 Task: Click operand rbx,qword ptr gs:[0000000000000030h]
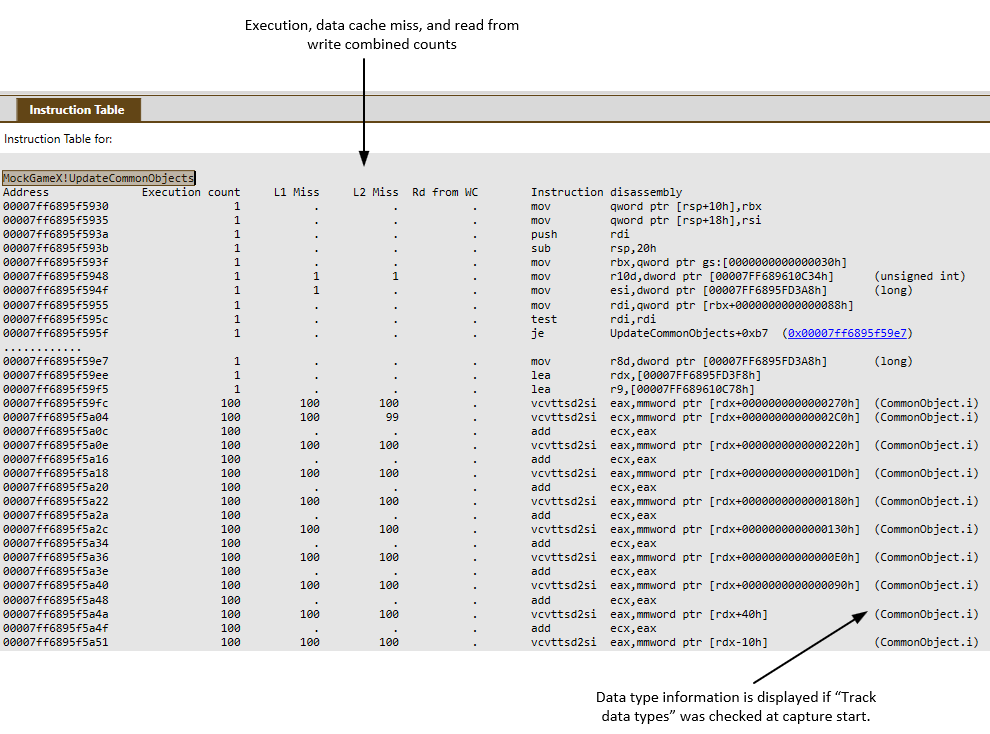tap(728, 262)
